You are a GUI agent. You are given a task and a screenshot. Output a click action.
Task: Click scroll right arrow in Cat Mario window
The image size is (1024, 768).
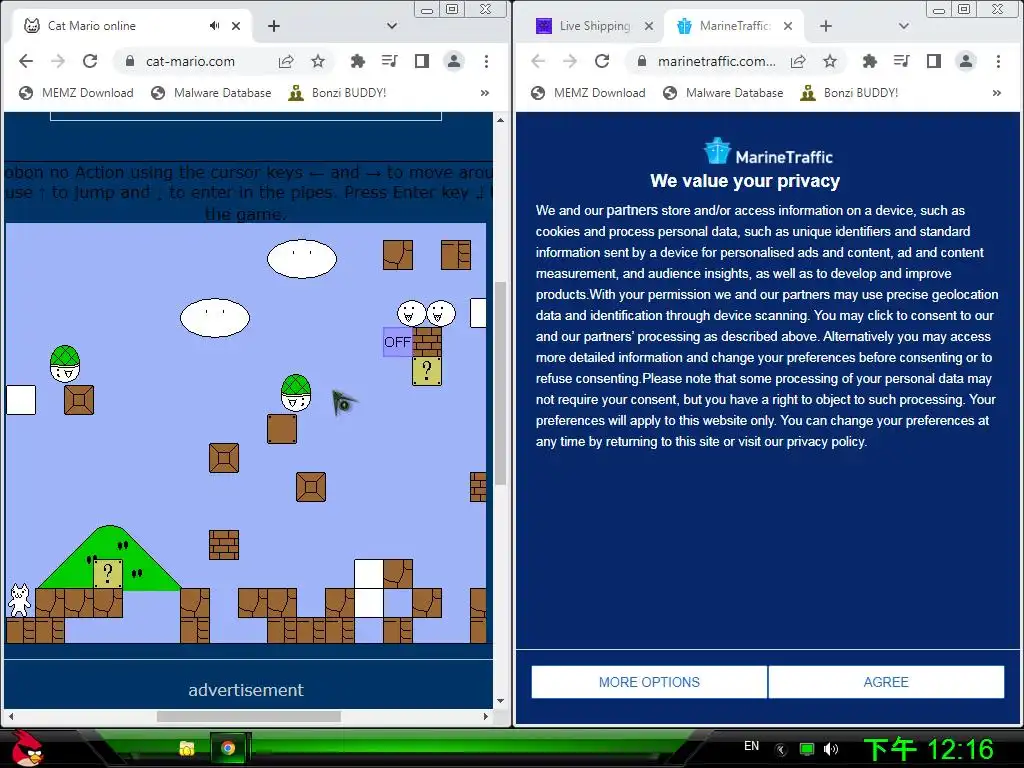pyautogui.click(x=486, y=716)
